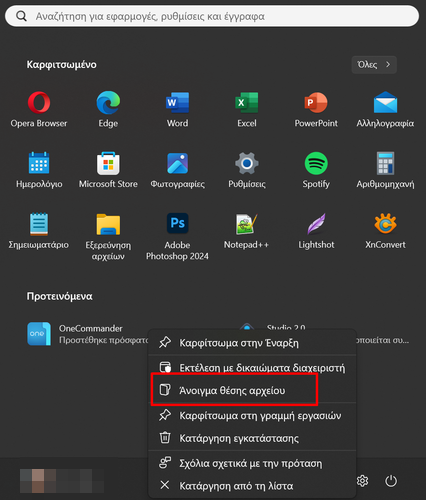Open the Word app

coord(177,109)
